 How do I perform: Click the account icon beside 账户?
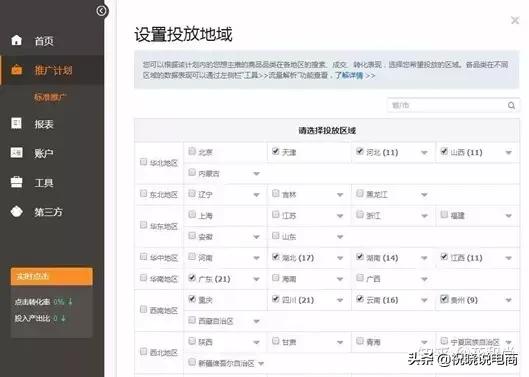(16, 153)
